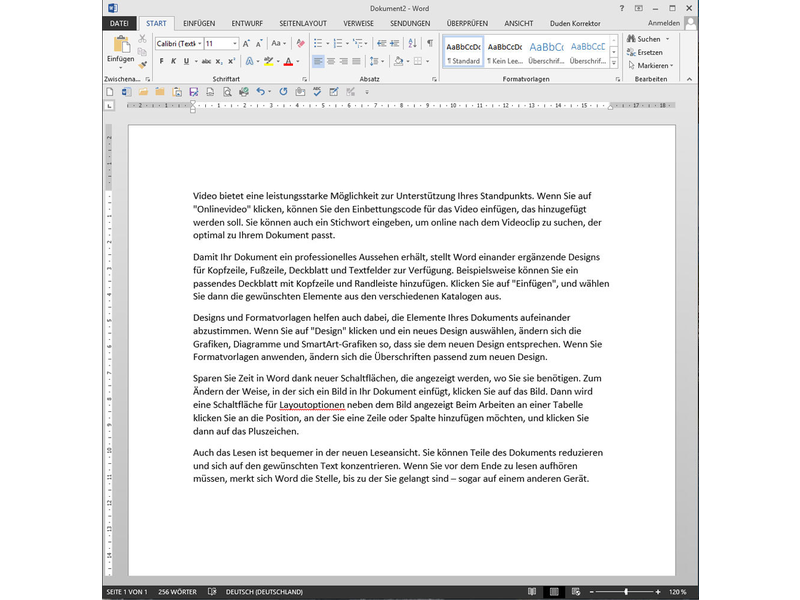The height and width of the screenshot is (600, 800).
Task: Click the zoom slider handle
Action: [x=626, y=592]
